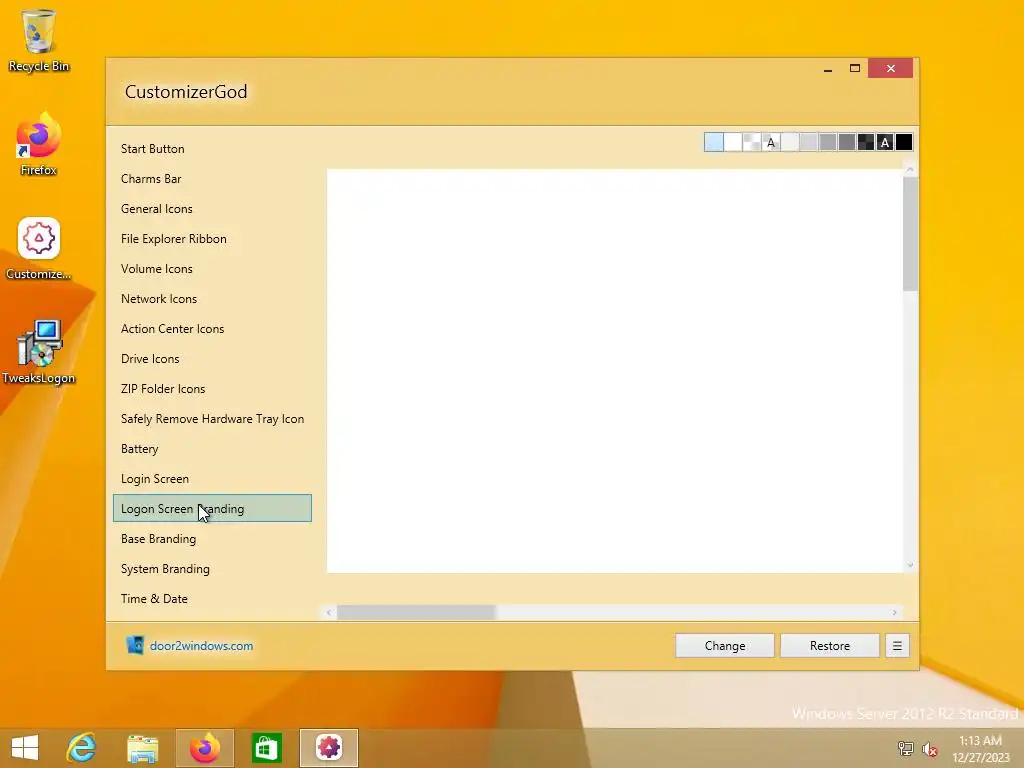Choose the solid black preview background swatch
Viewport: 1024px width, 768px height.
904,142
